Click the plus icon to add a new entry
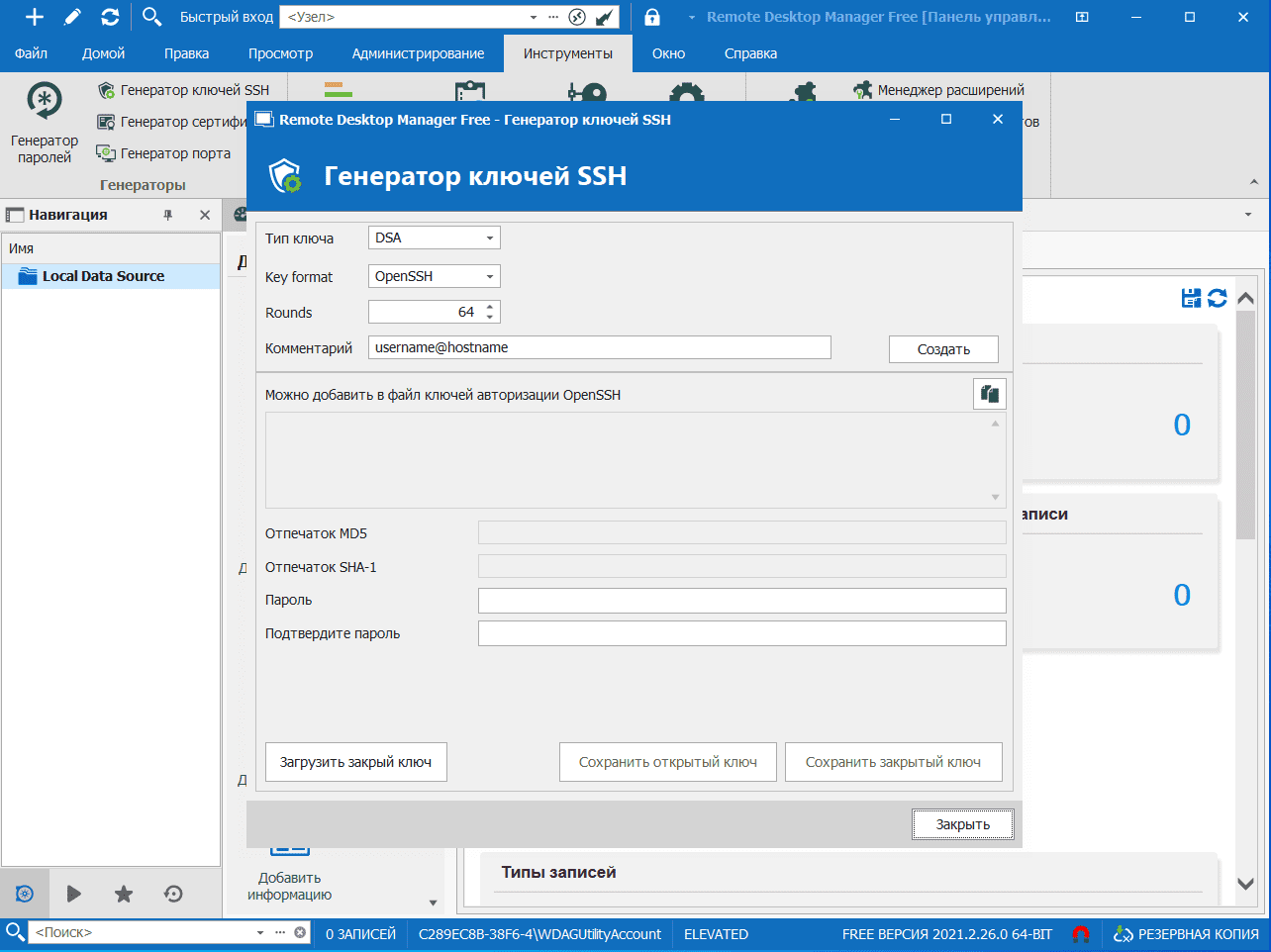 (x=35, y=17)
